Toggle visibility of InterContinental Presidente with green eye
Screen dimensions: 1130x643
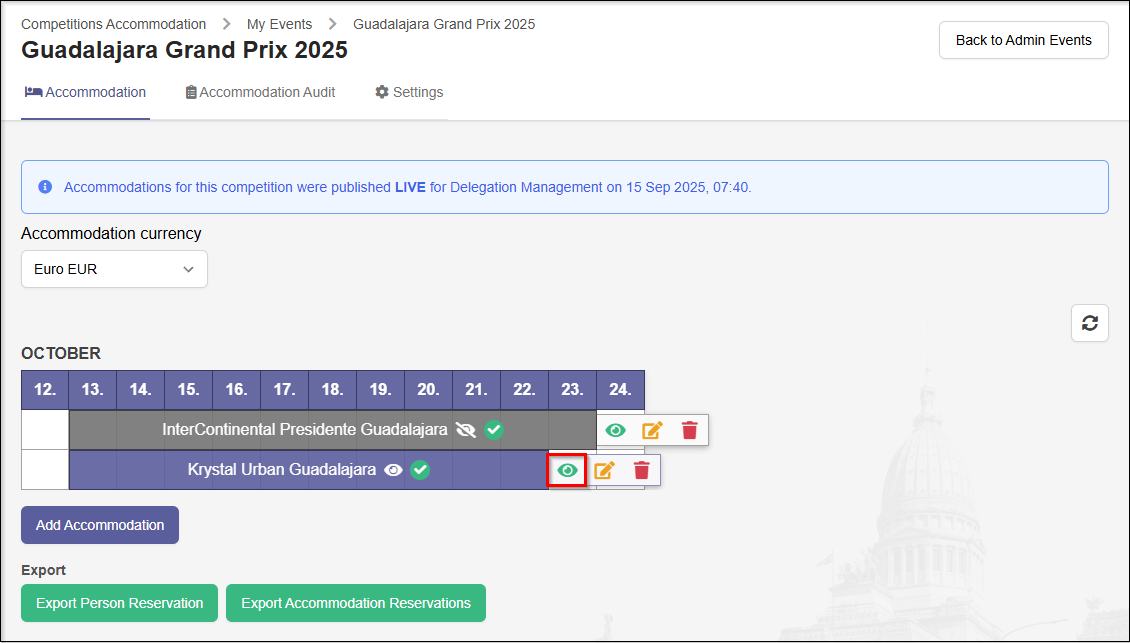pos(615,430)
